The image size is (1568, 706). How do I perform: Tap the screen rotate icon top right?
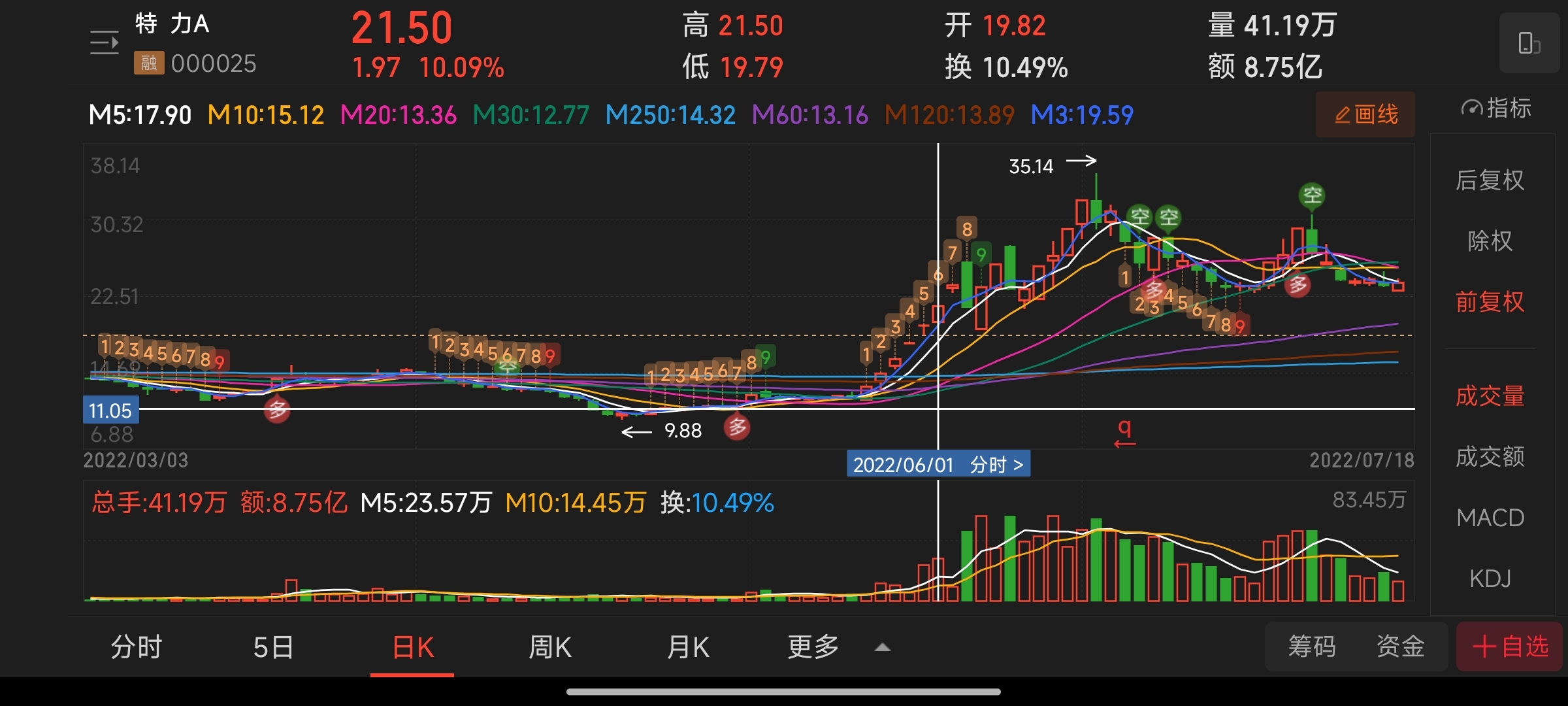pos(1529,43)
